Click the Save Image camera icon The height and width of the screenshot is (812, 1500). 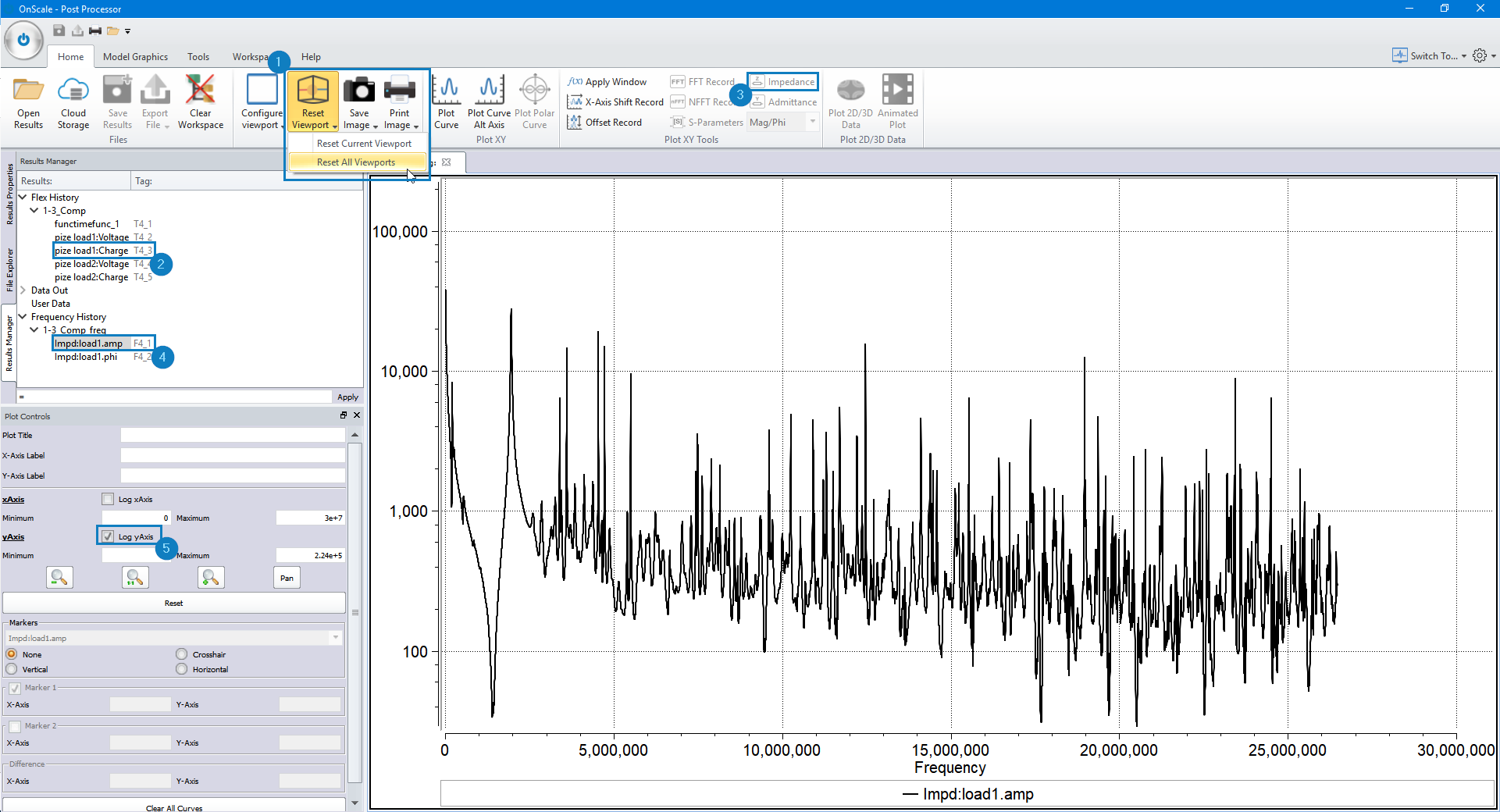pos(359,90)
